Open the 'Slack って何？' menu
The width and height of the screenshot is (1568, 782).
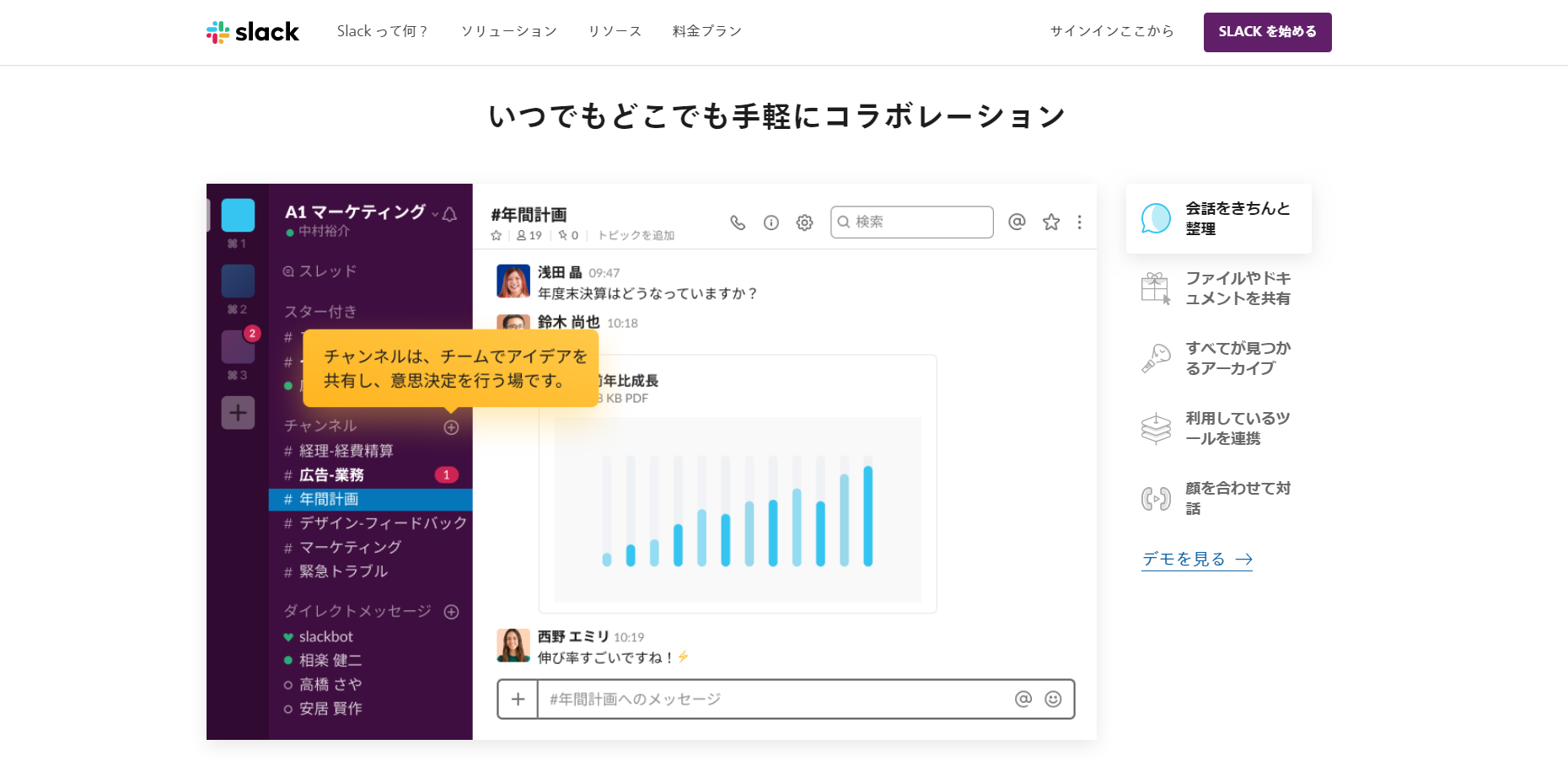point(382,31)
